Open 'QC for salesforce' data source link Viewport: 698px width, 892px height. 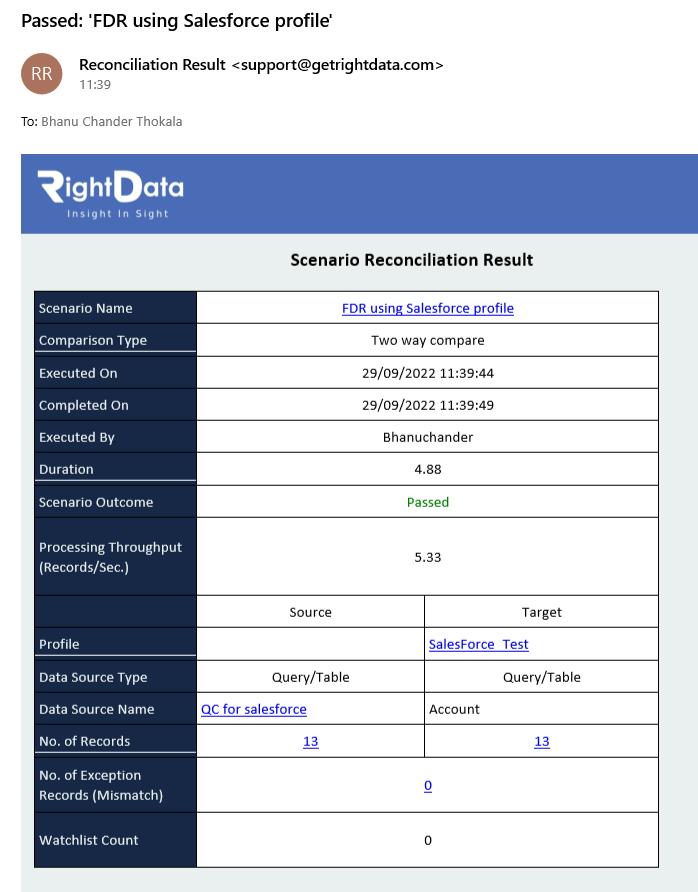tap(254, 709)
